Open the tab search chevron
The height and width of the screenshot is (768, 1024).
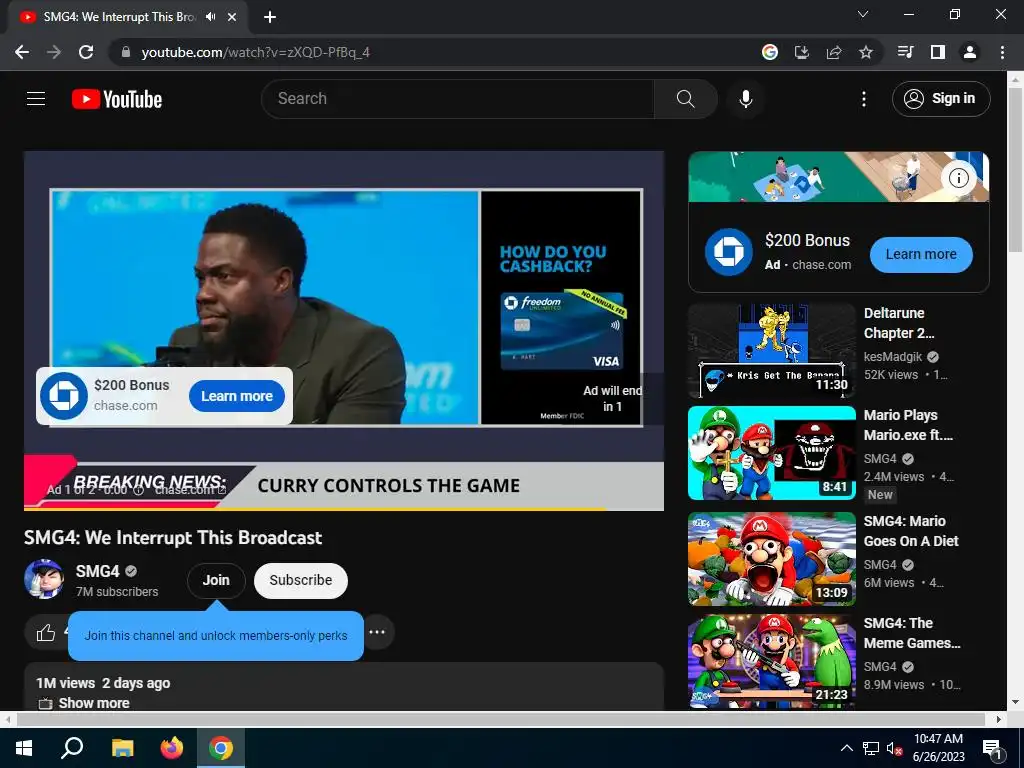coord(863,14)
